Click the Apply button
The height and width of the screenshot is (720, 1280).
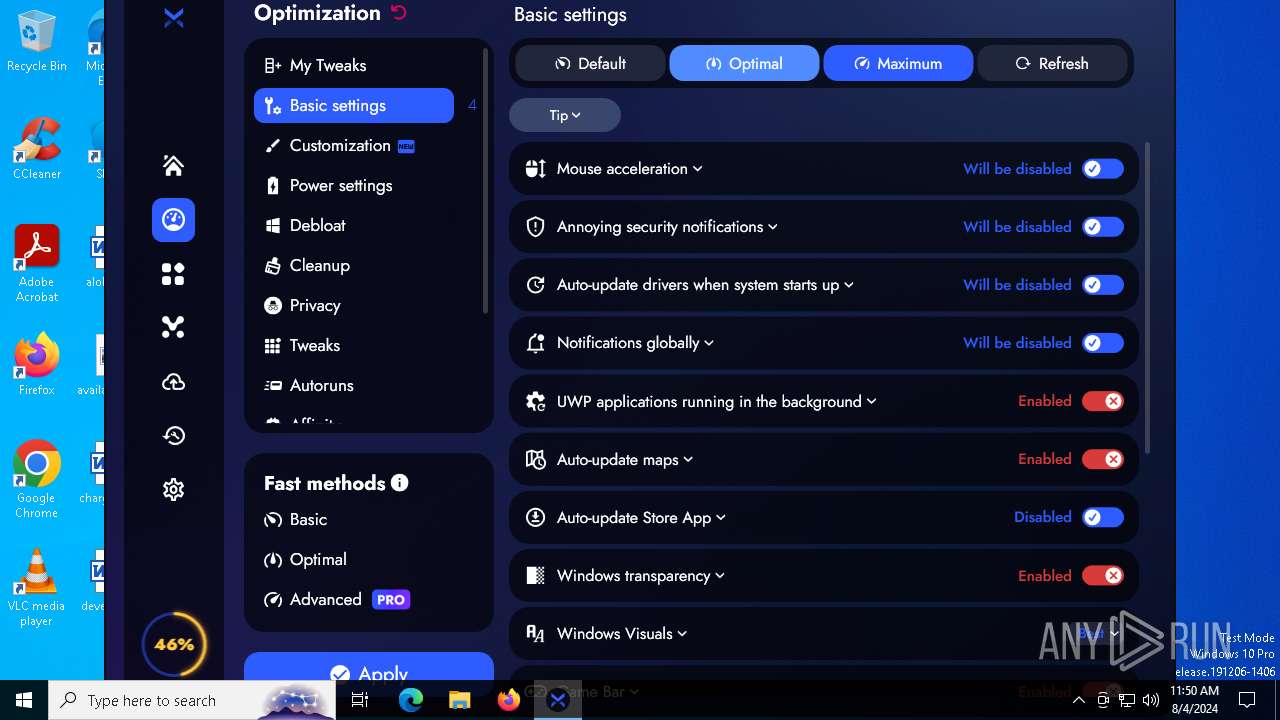[369, 667]
